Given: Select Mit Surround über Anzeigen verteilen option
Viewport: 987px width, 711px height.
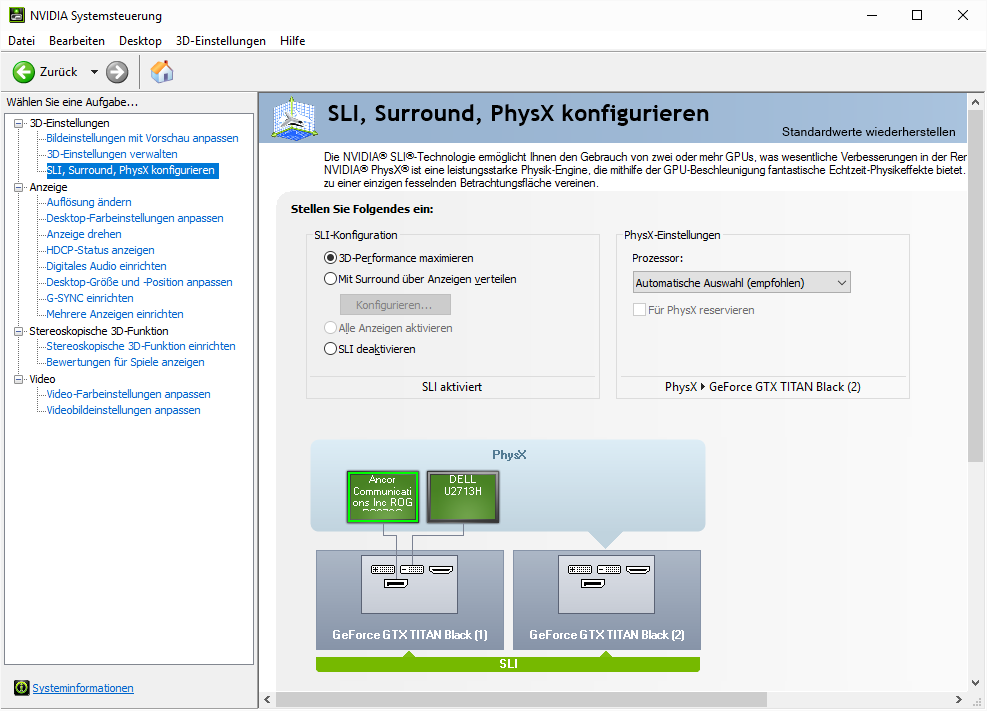Looking at the screenshot, I should 330,279.
